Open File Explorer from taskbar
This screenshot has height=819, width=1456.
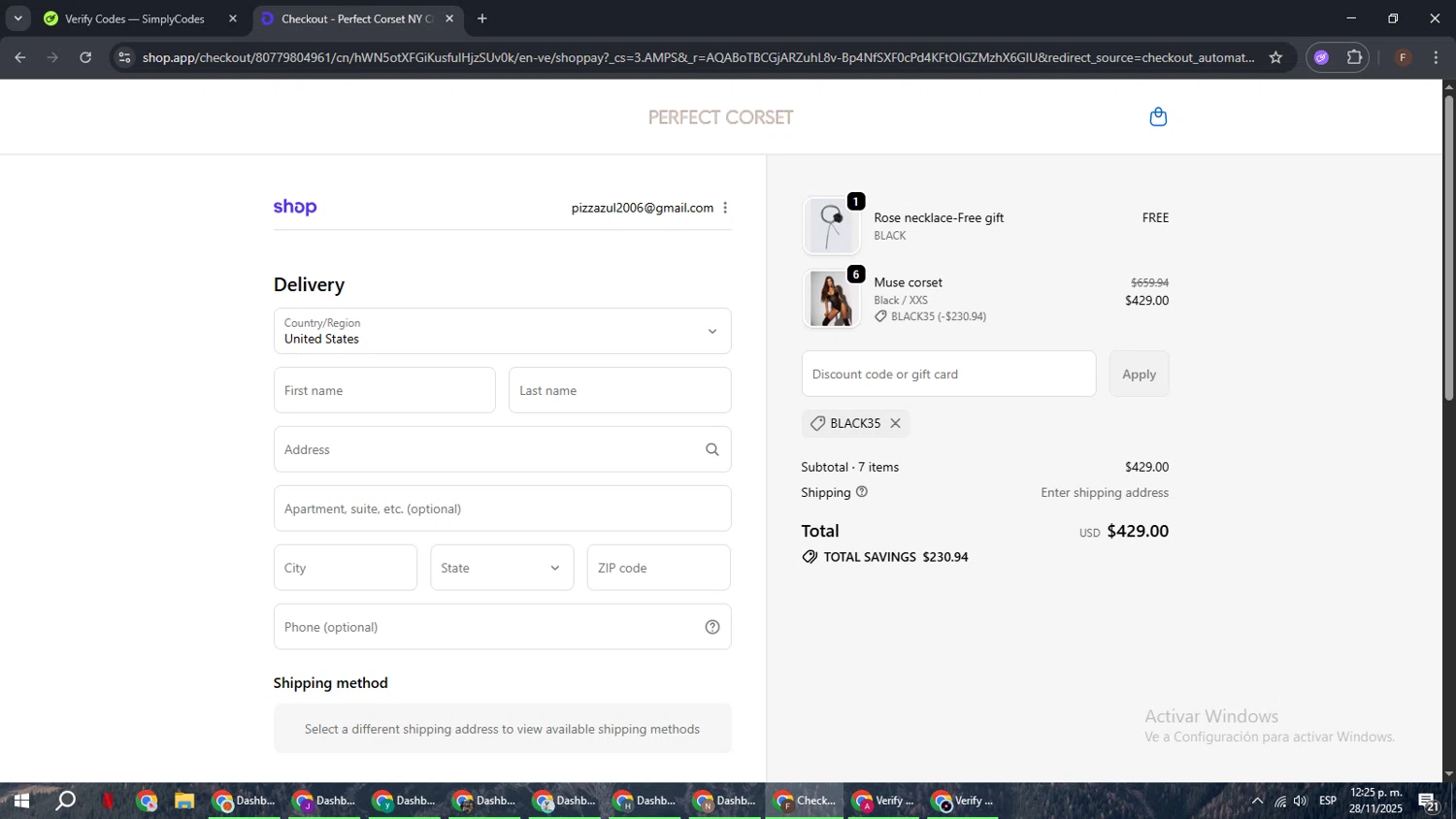[184, 801]
